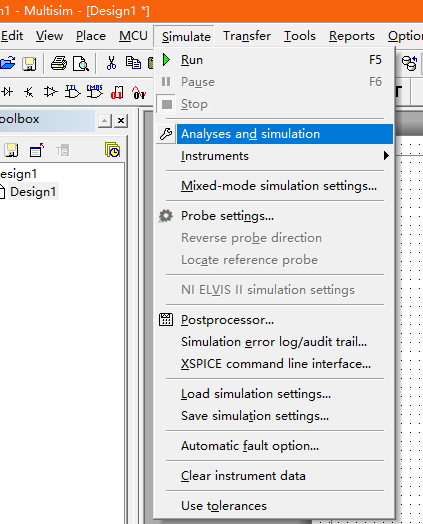Image resolution: width=423 pixels, height=524 pixels.
Task: Open the Place menu
Action: click(x=91, y=36)
